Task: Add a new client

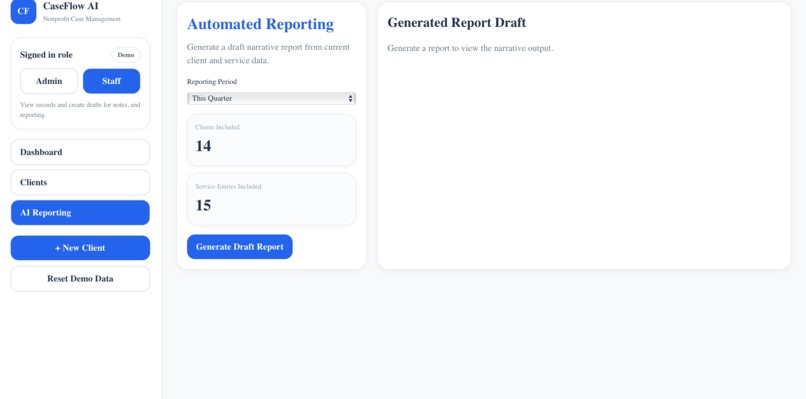Action: point(80,248)
